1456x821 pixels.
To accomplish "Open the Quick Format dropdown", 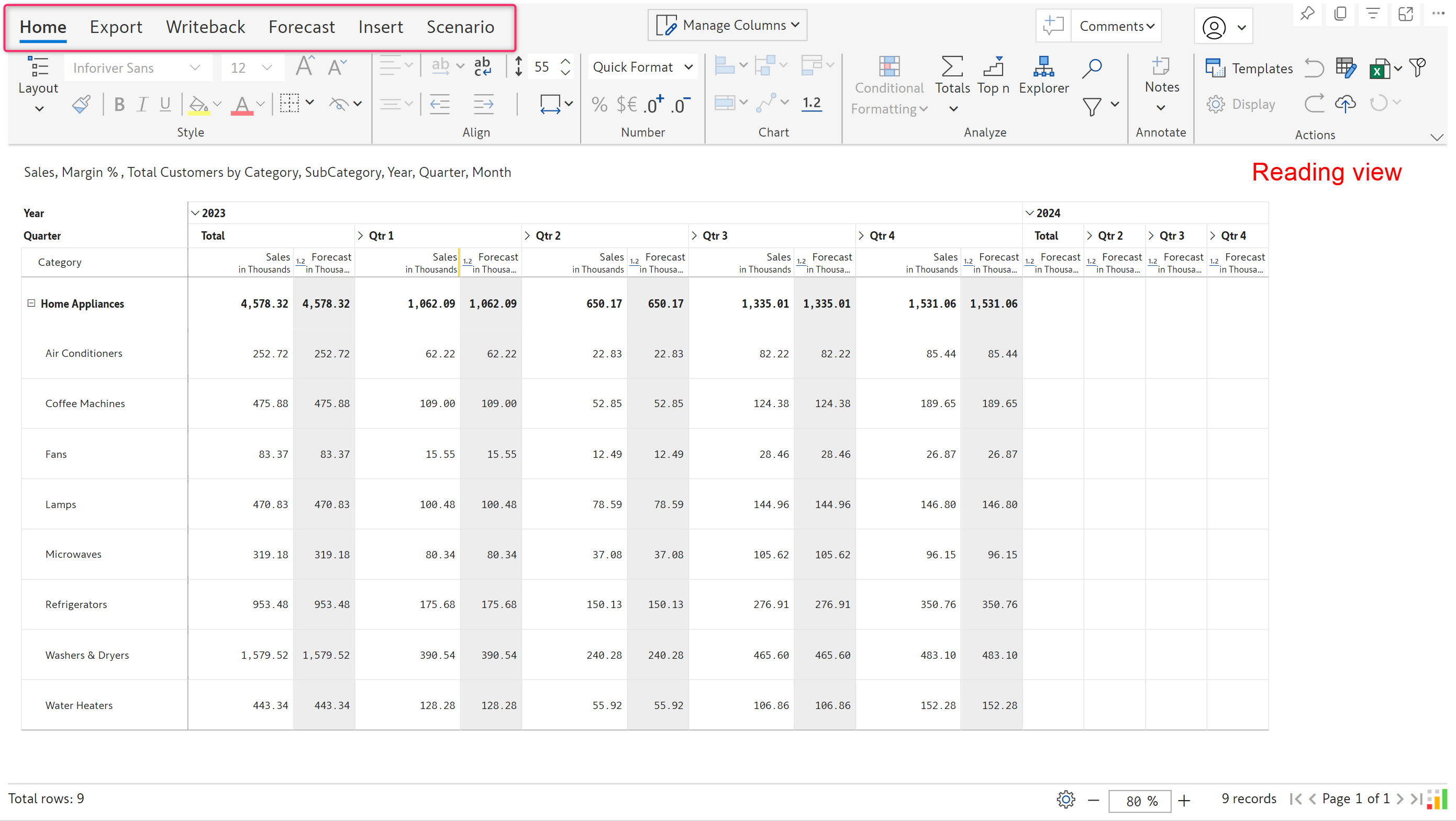I will coord(642,66).
